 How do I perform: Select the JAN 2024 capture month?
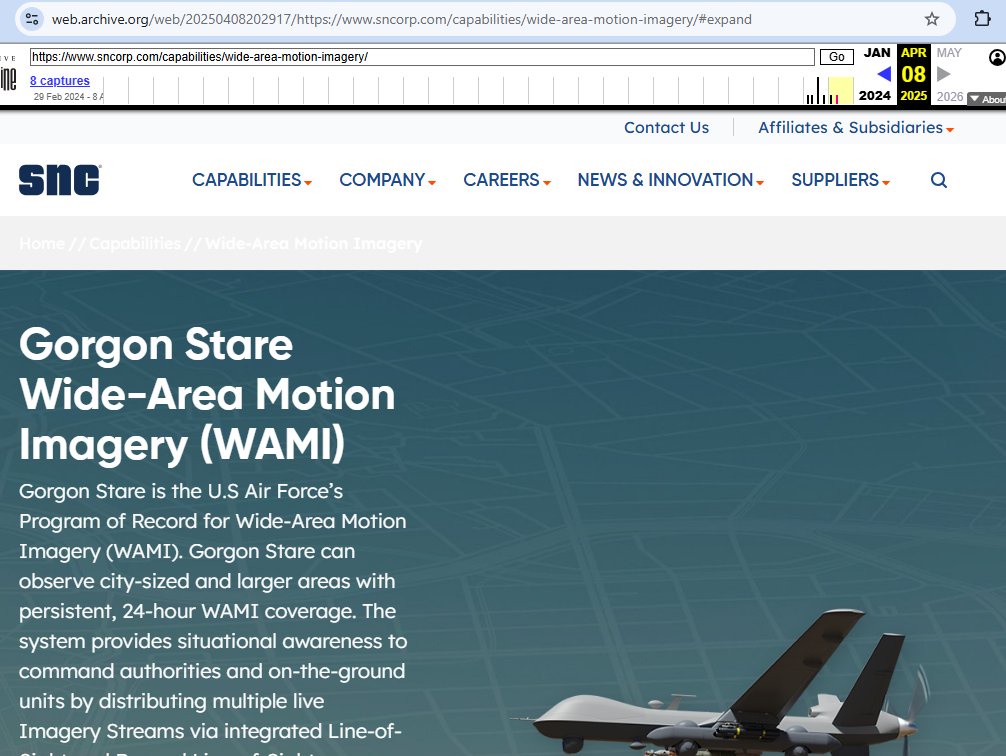(876, 53)
